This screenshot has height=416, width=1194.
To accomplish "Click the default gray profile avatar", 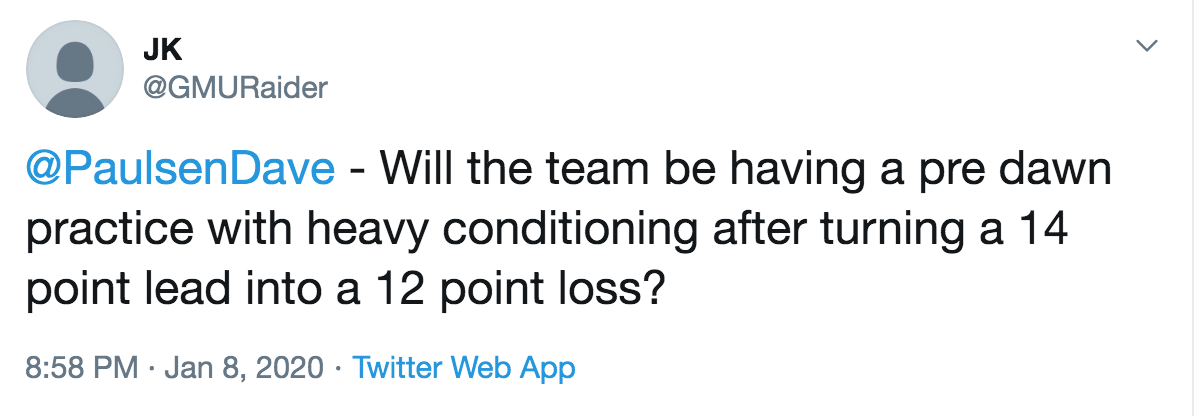I will pos(75,69).
